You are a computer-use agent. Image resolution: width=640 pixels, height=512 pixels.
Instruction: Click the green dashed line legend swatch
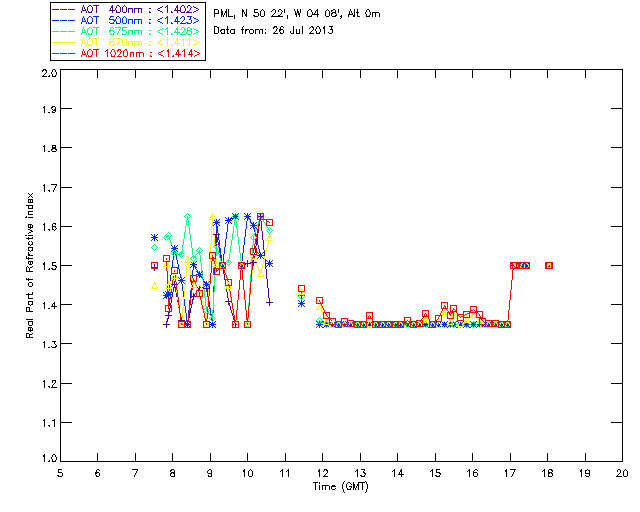(x=63, y=31)
